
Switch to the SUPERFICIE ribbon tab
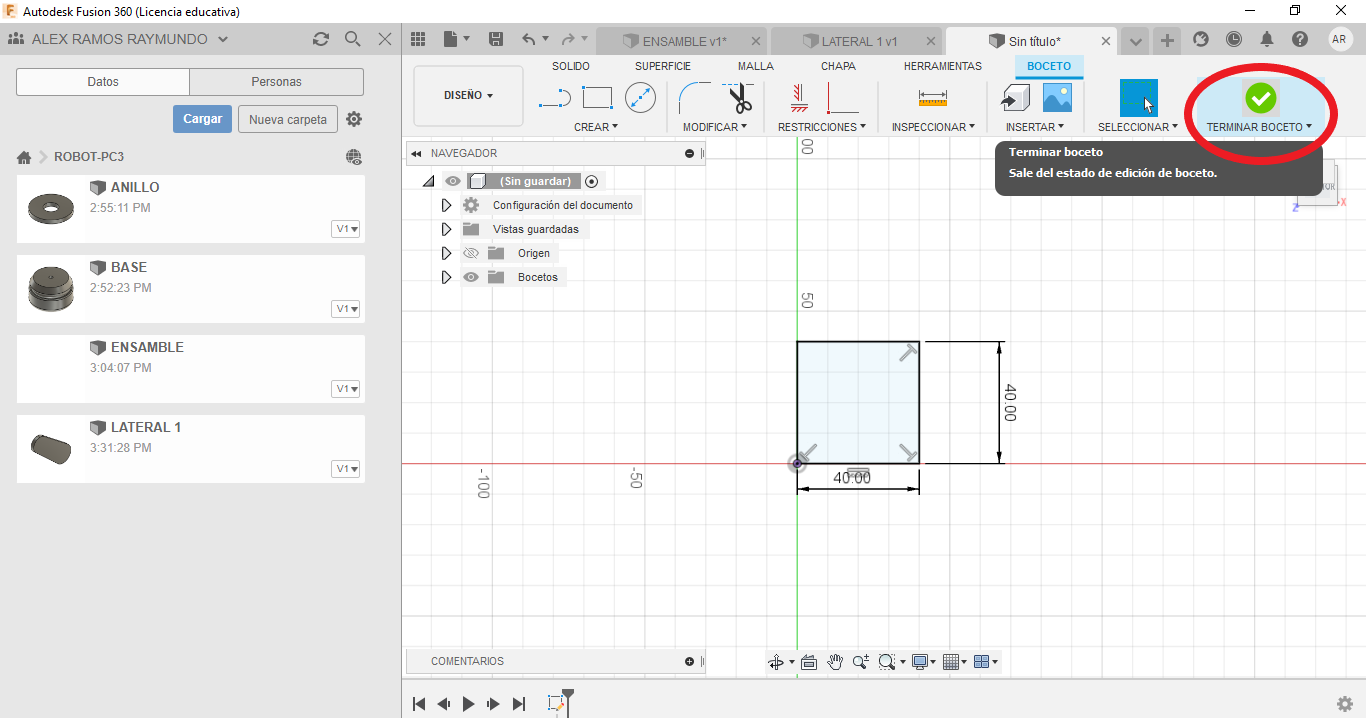click(662, 66)
